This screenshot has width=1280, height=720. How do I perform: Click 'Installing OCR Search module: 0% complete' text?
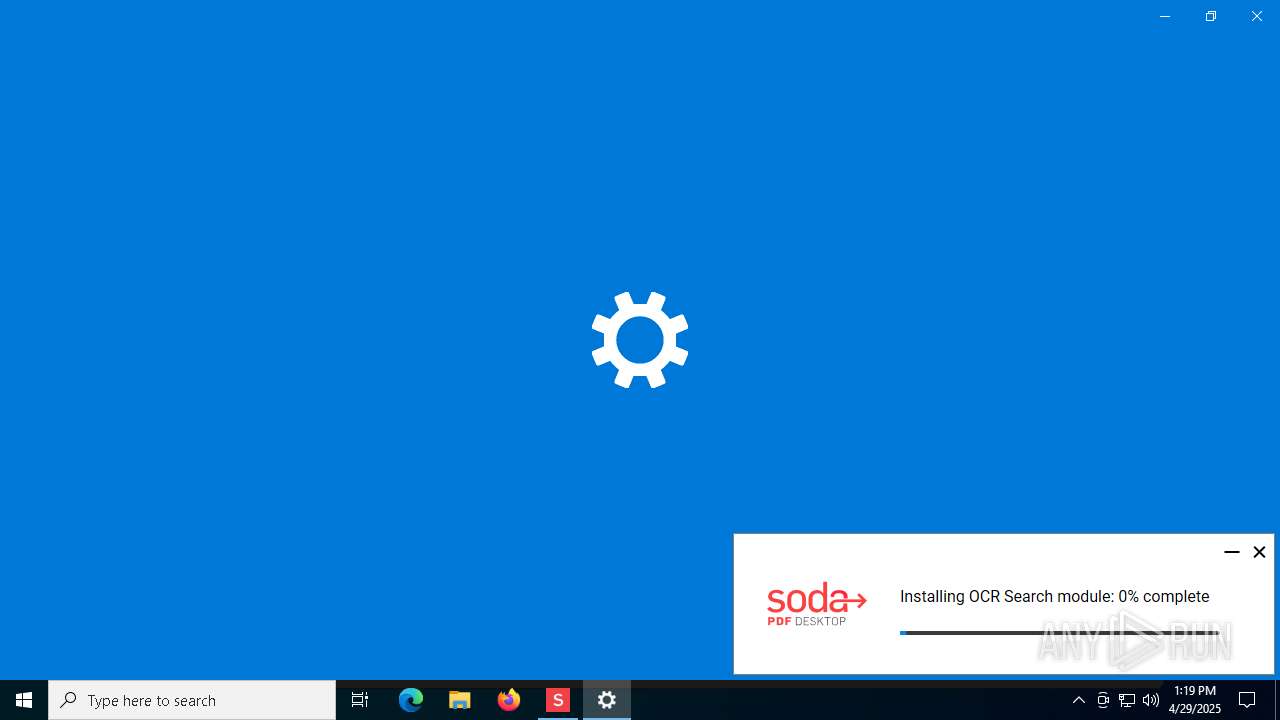[x=1054, y=596]
